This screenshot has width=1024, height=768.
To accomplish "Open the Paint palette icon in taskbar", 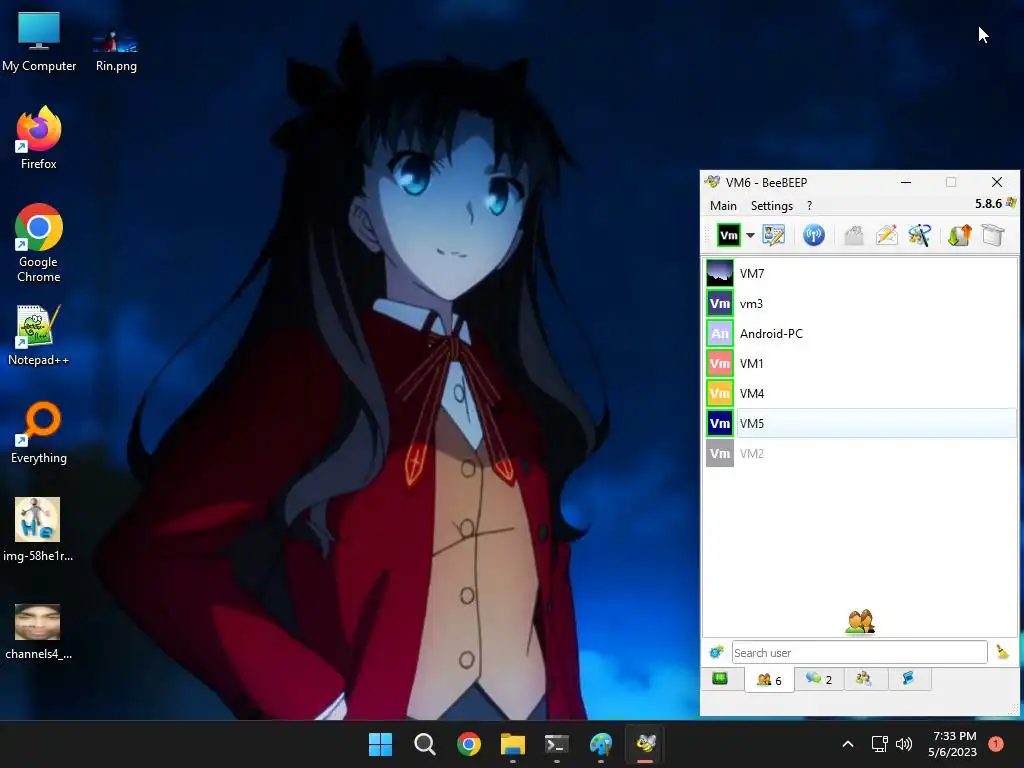I will coord(601,744).
